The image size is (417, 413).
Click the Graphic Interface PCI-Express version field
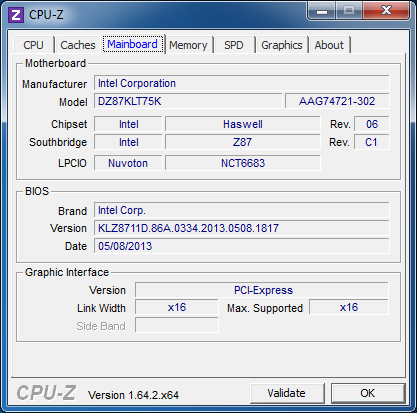click(262, 290)
